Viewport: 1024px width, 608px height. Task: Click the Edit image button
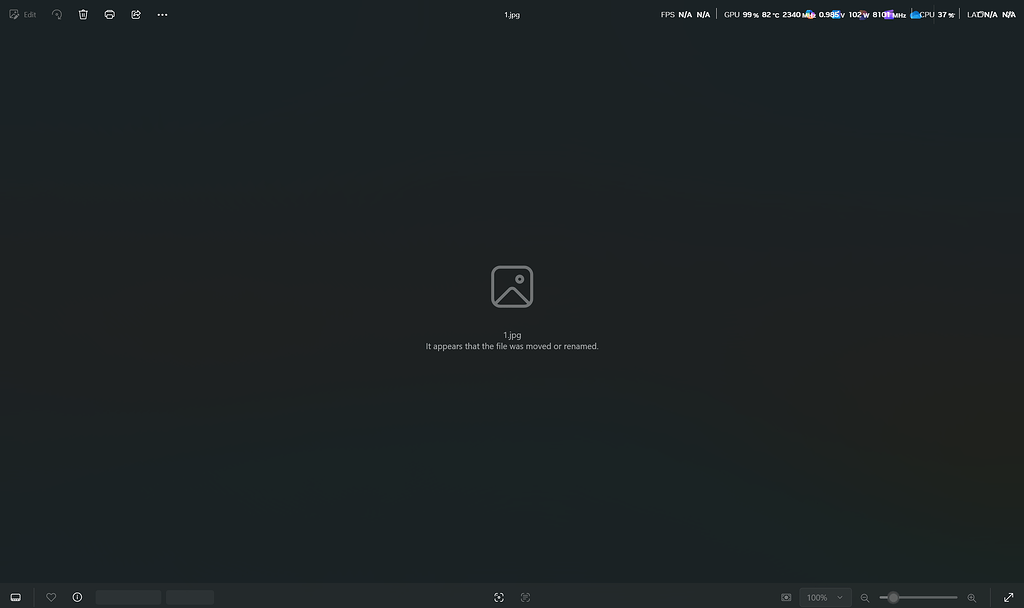(22, 15)
